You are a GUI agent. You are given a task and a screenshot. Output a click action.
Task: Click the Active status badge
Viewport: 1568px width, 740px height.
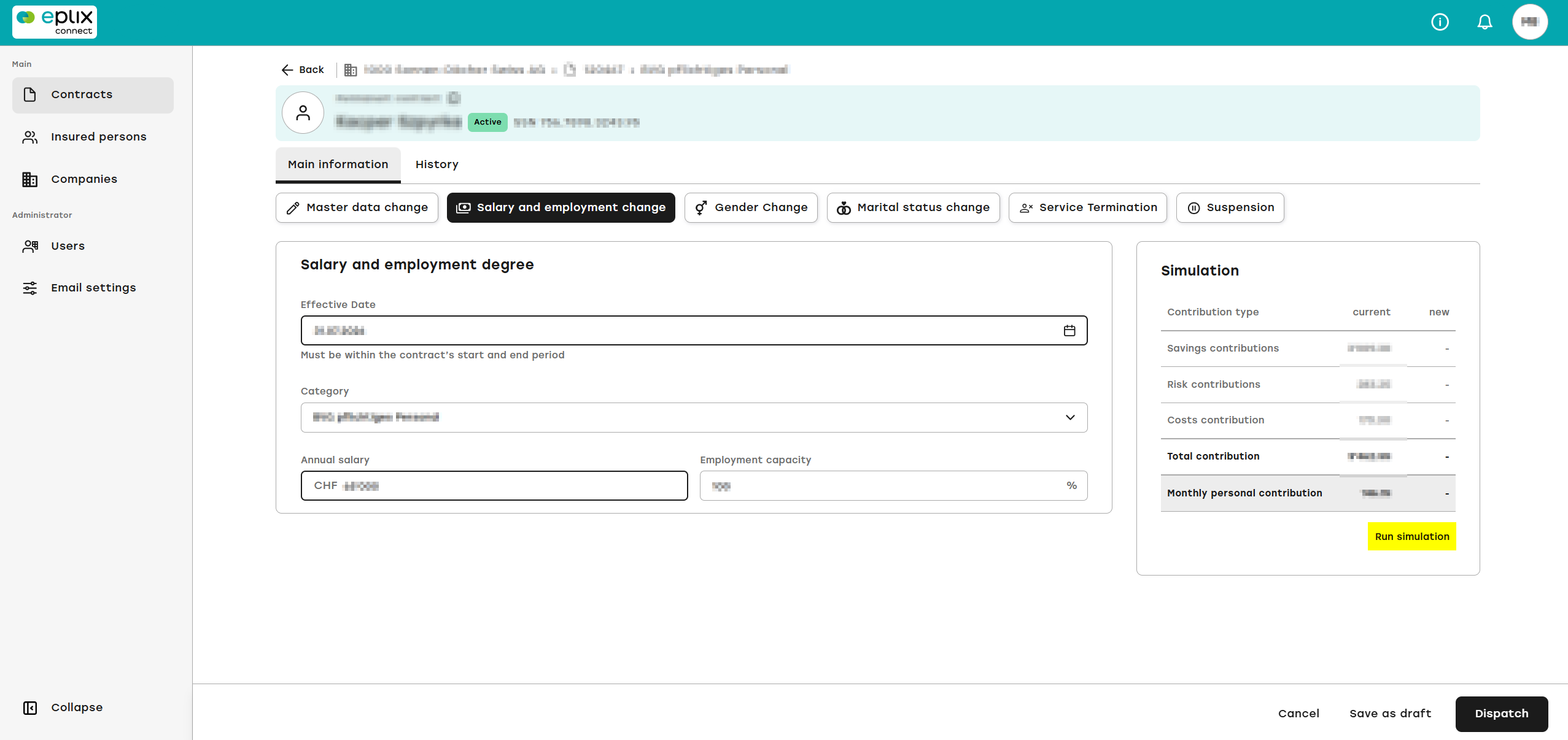487,122
